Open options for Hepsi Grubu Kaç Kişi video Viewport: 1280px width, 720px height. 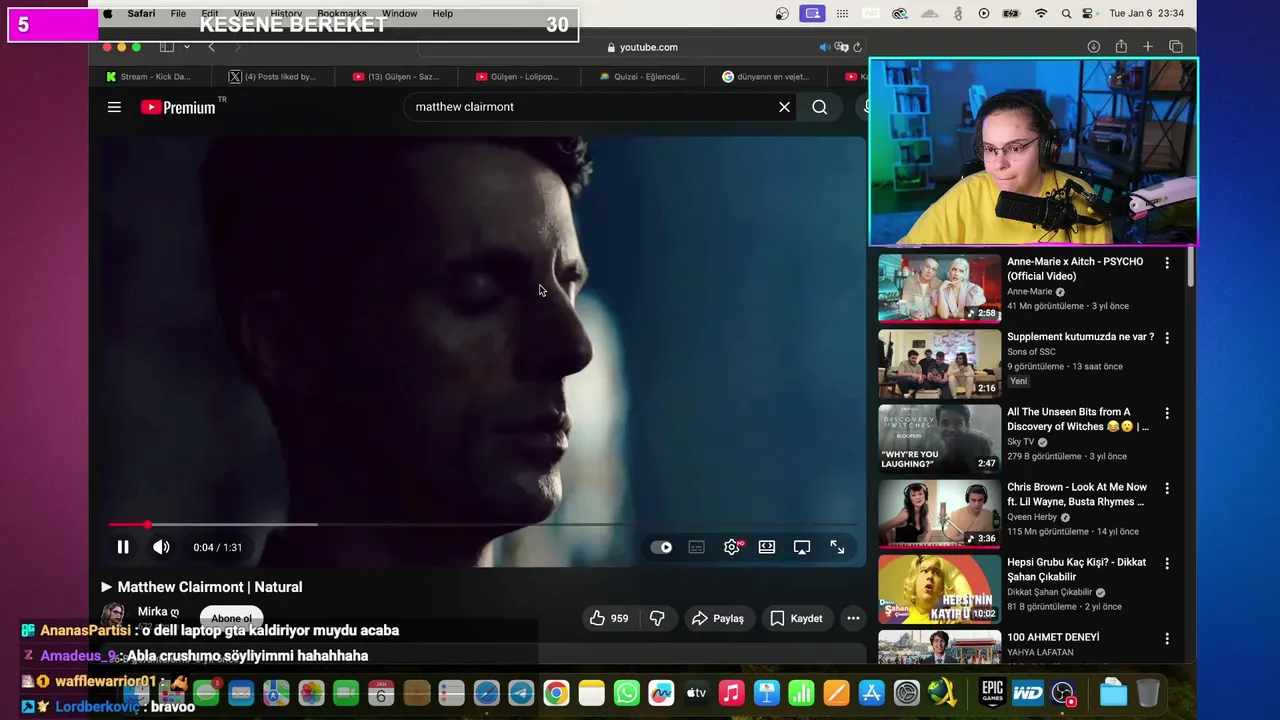(1166, 563)
